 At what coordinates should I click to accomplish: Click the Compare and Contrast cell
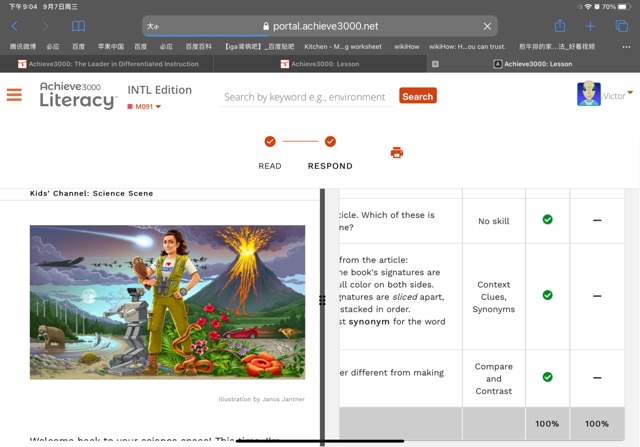[x=493, y=378]
